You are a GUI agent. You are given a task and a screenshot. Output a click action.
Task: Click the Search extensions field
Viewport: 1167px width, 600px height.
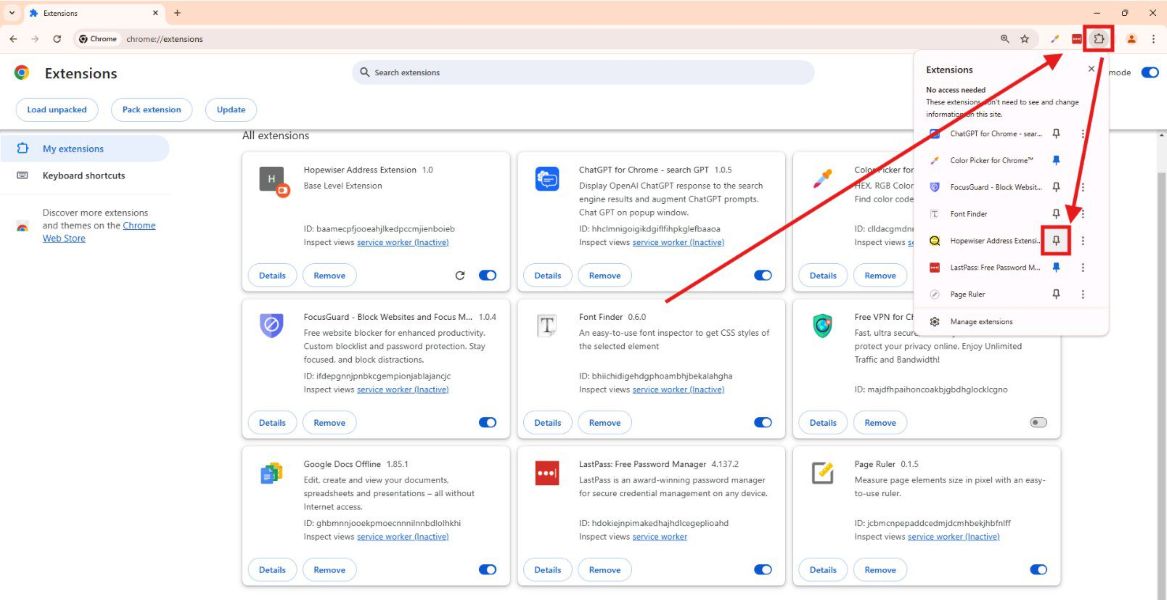click(583, 73)
